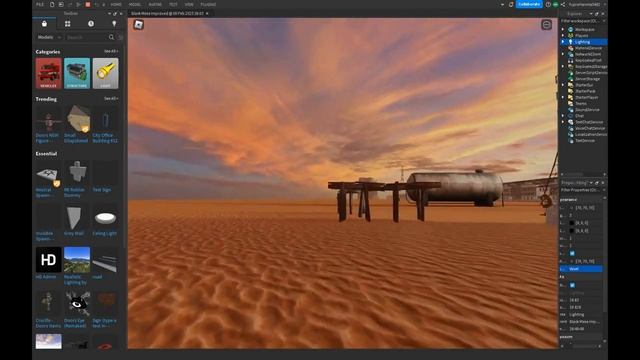Select Teams in Explorer
The image size is (640, 360).
pos(580,103)
